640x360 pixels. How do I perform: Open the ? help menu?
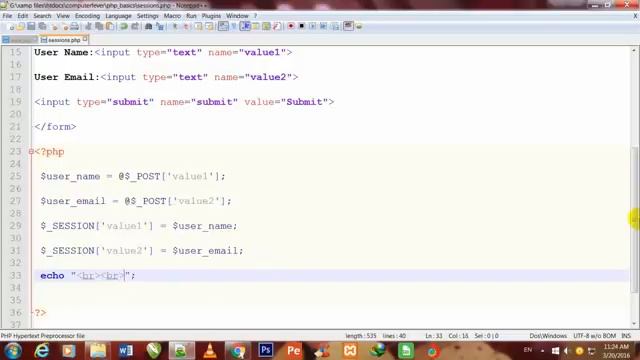[256, 16]
